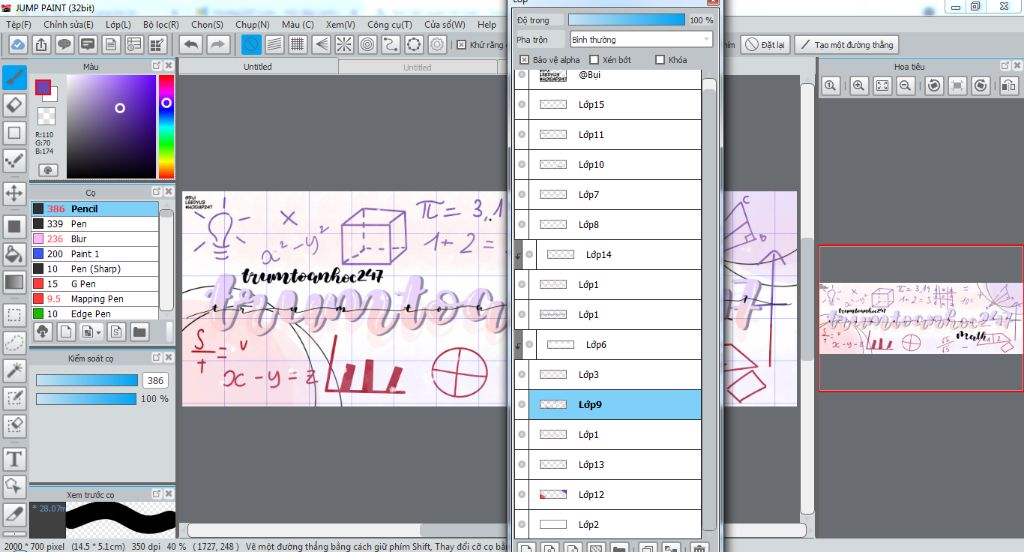The width and height of the screenshot is (1024, 552).
Task: Click the cloud save icon in toolbar
Action: pos(18,44)
